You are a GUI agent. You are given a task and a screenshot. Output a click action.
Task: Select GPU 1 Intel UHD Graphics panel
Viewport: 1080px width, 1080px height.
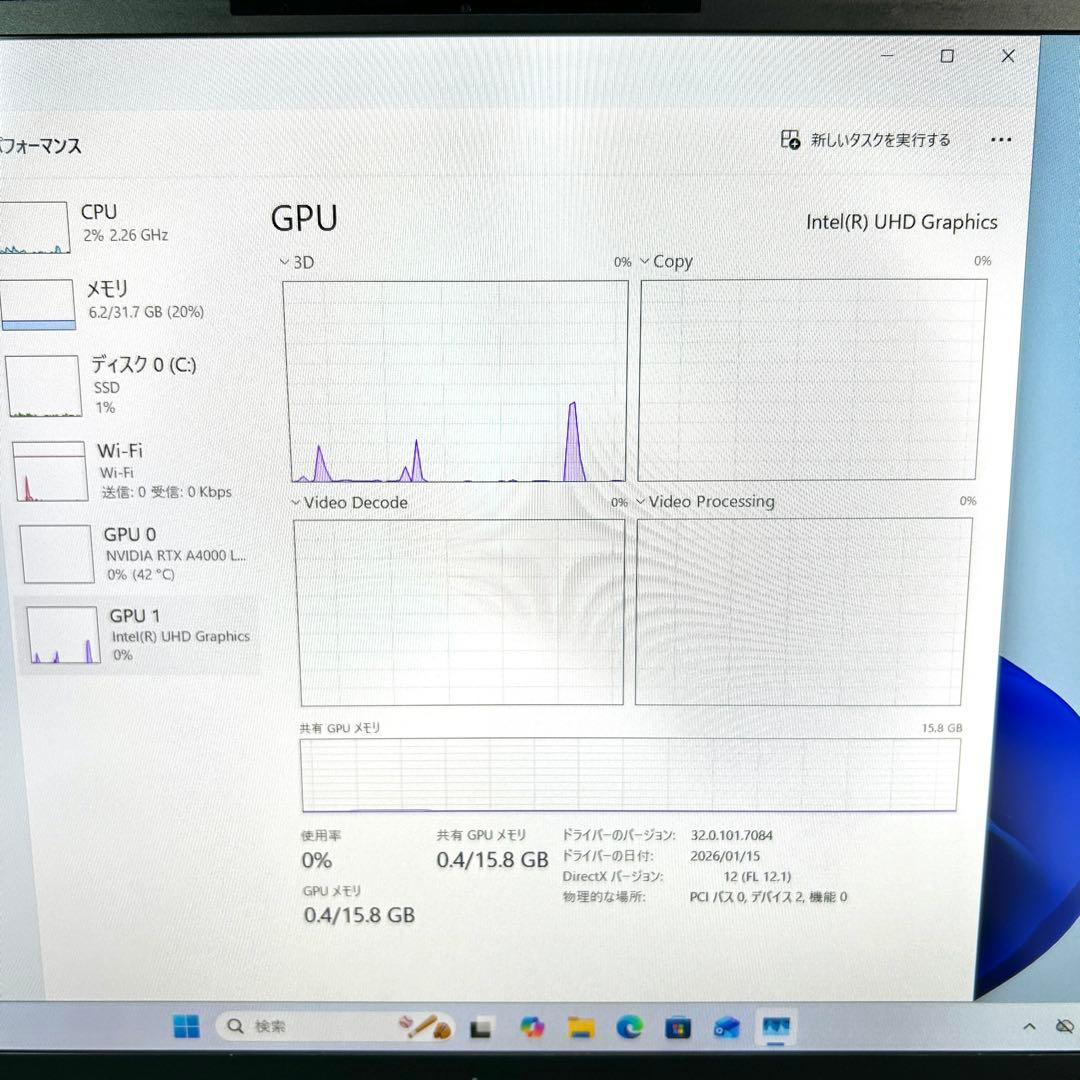tap(133, 634)
